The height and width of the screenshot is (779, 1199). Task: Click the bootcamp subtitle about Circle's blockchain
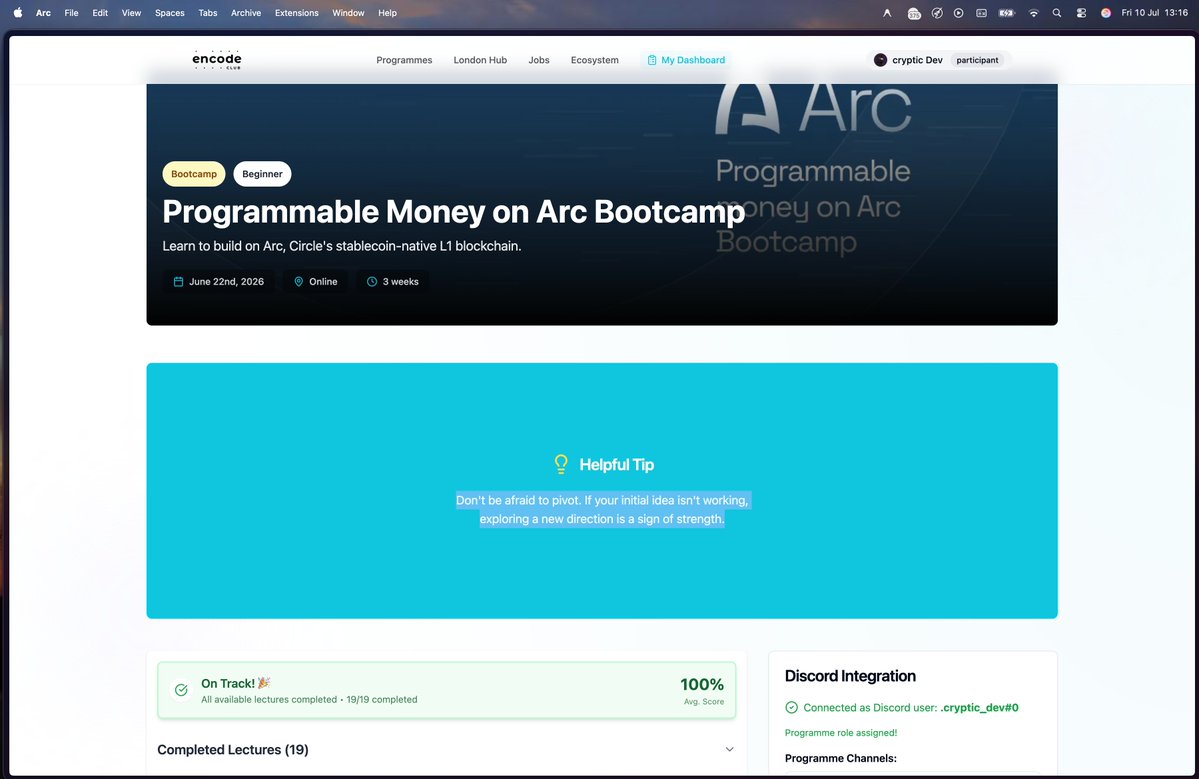point(342,246)
